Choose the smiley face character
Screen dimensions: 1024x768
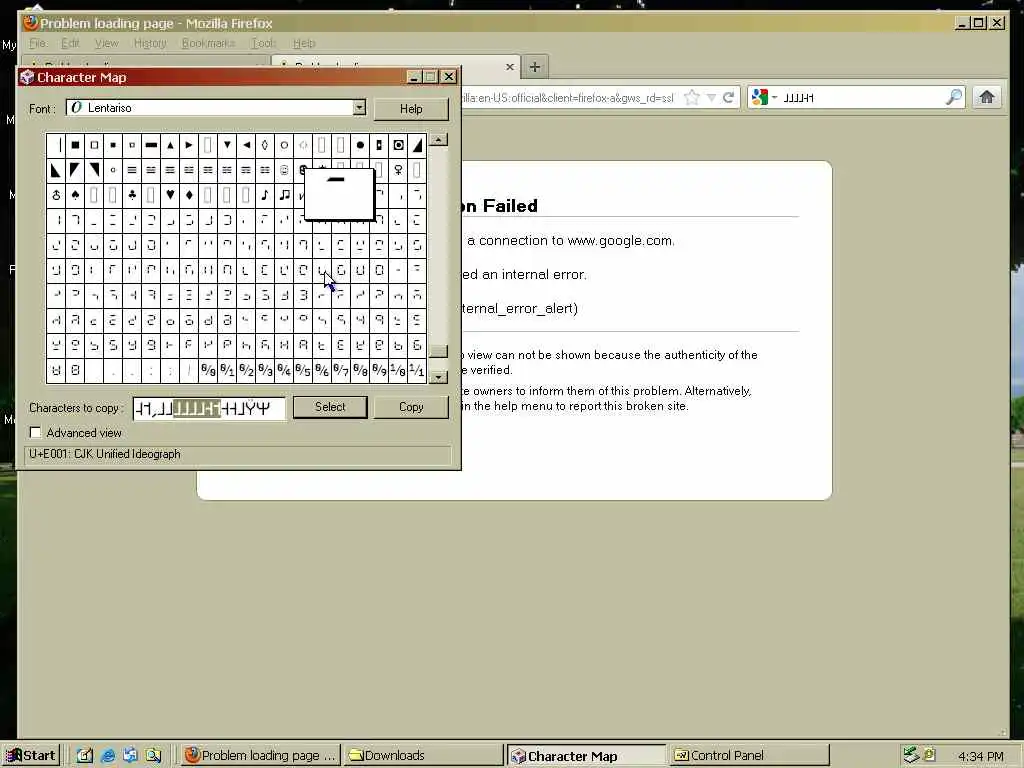coord(284,170)
